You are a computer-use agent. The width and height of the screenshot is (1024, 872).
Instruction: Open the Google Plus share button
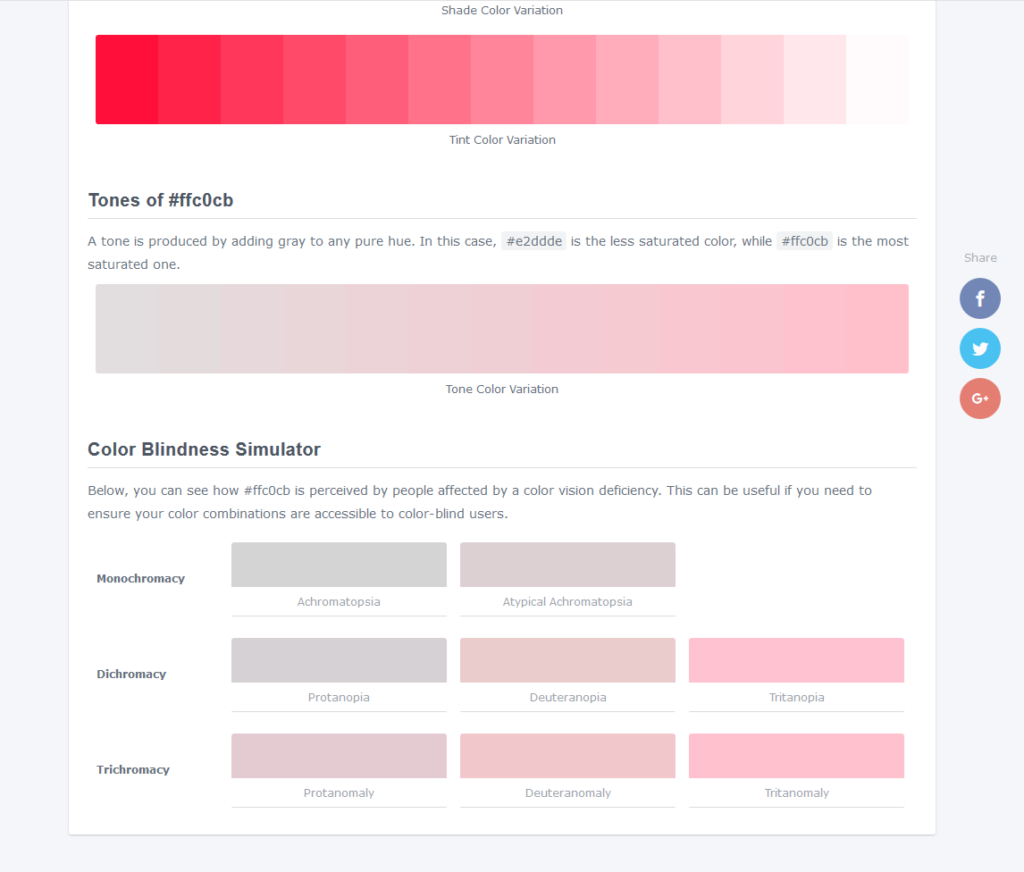coord(980,399)
